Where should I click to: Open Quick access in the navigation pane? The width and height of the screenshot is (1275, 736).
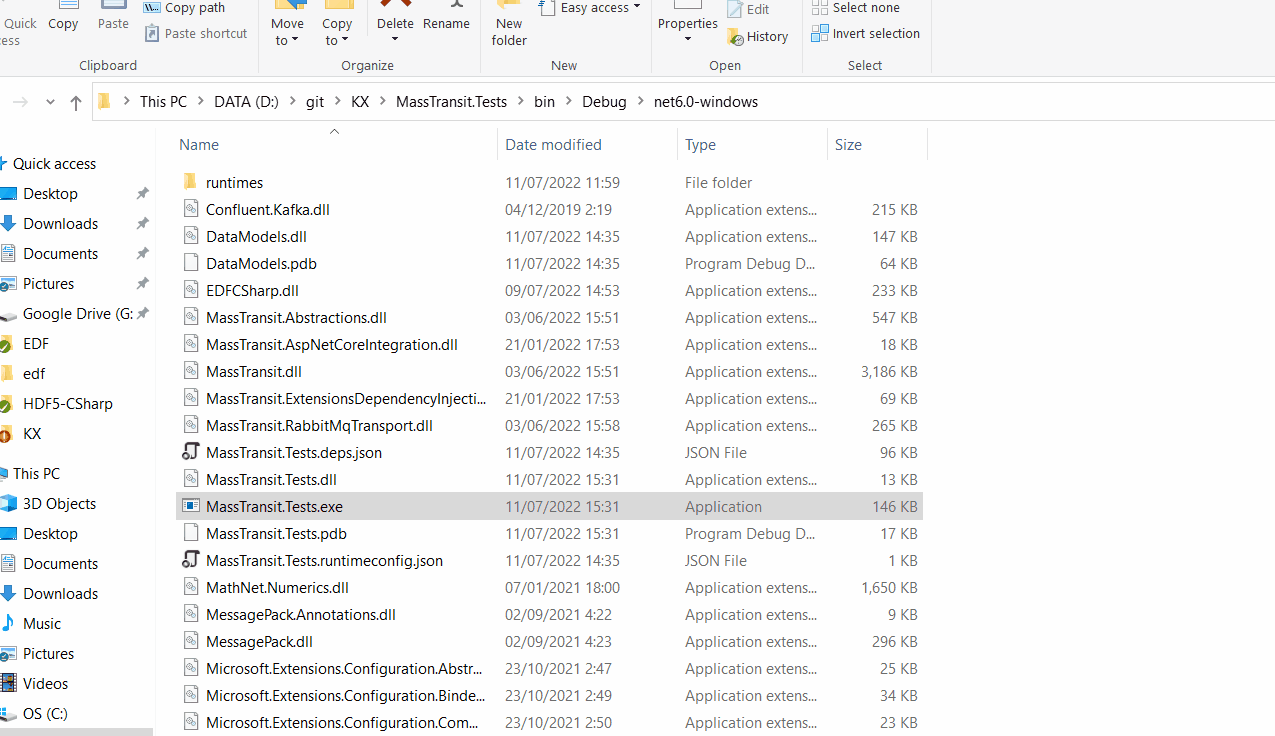click(x=54, y=164)
